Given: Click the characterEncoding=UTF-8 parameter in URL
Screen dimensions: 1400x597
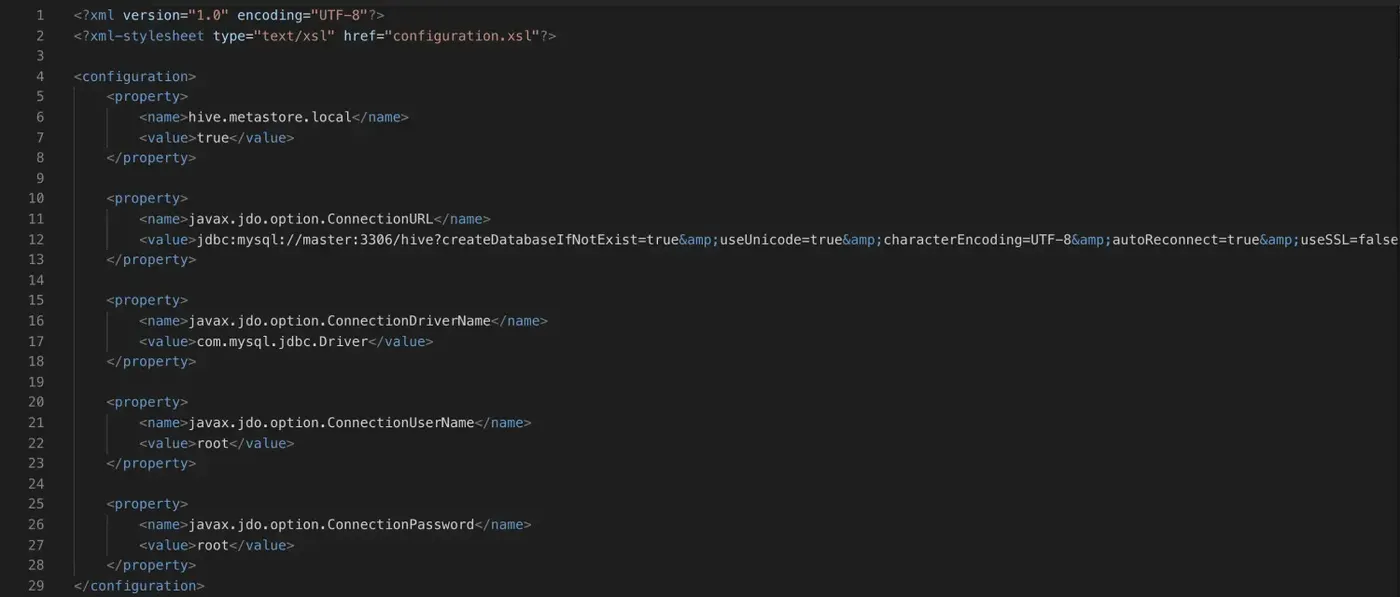Looking at the screenshot, I should pos(977,239).
